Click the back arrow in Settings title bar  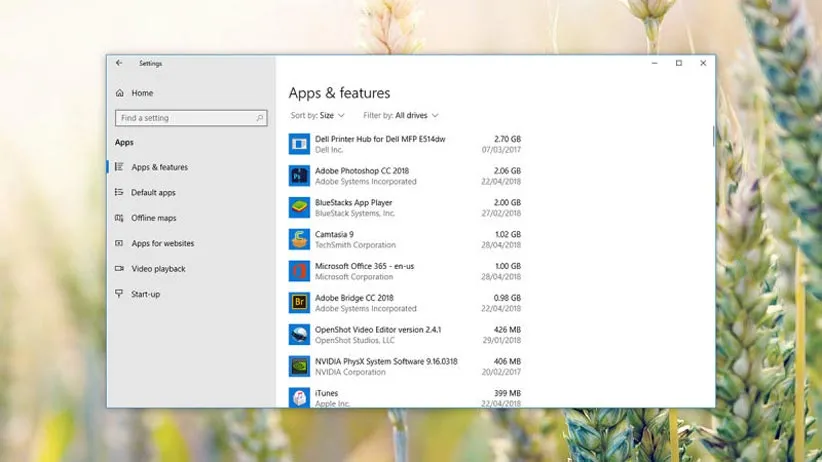(x=119, y=63)
